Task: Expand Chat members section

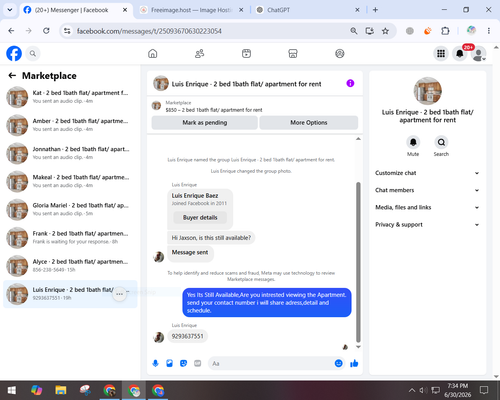Action: pos(427,190)
